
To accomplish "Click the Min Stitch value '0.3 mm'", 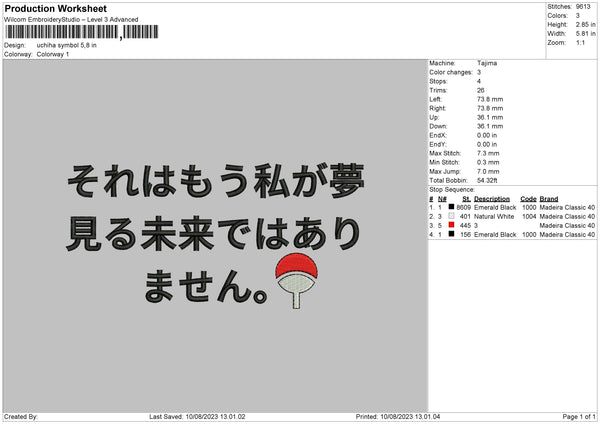I will click(488, 162).
